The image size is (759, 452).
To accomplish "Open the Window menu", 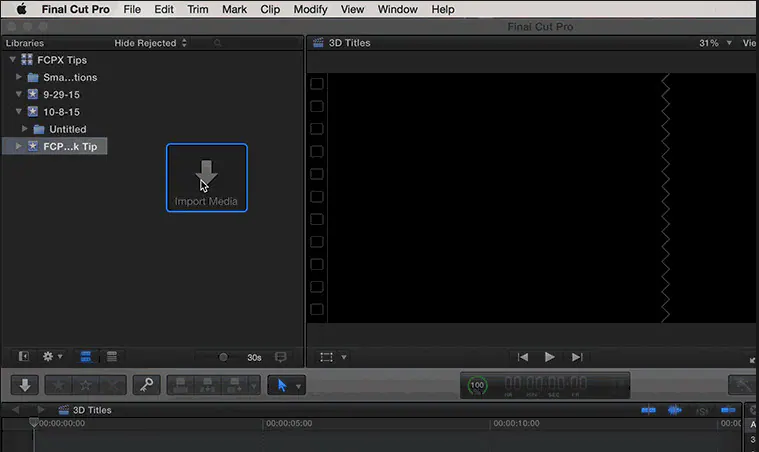I will [397, 9].
